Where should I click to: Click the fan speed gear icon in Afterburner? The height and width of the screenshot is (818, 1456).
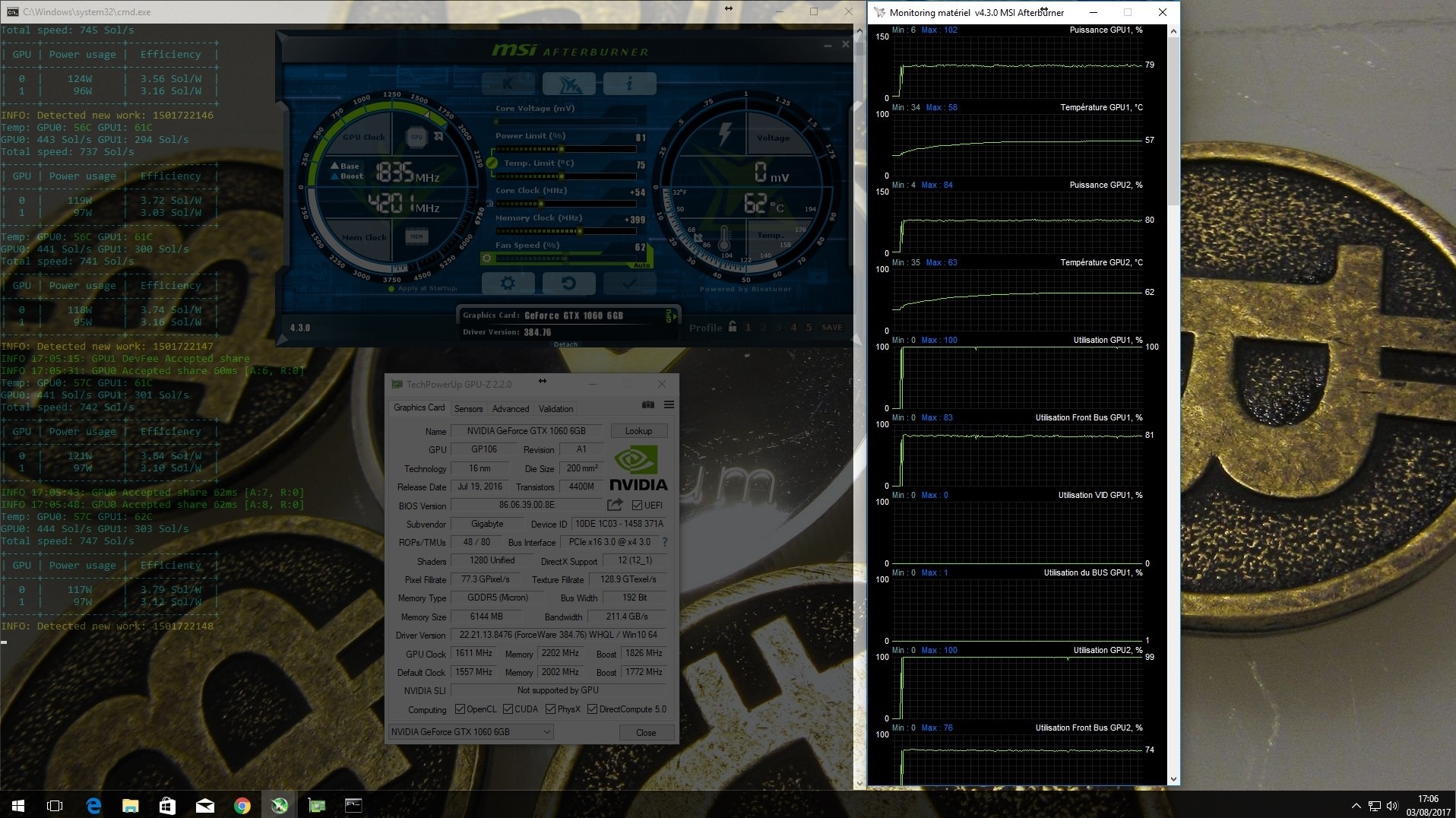pos(487,258)
